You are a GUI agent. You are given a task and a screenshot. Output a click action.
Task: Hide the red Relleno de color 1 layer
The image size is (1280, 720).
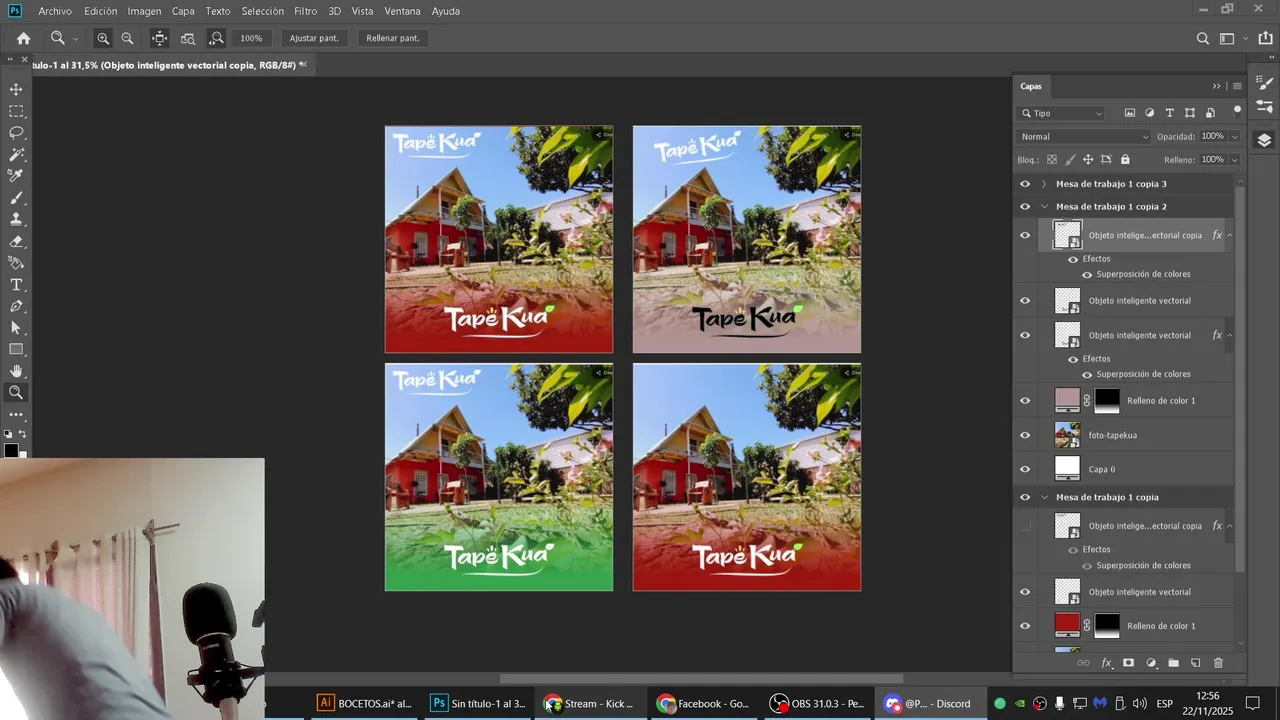pos(1025,626)
